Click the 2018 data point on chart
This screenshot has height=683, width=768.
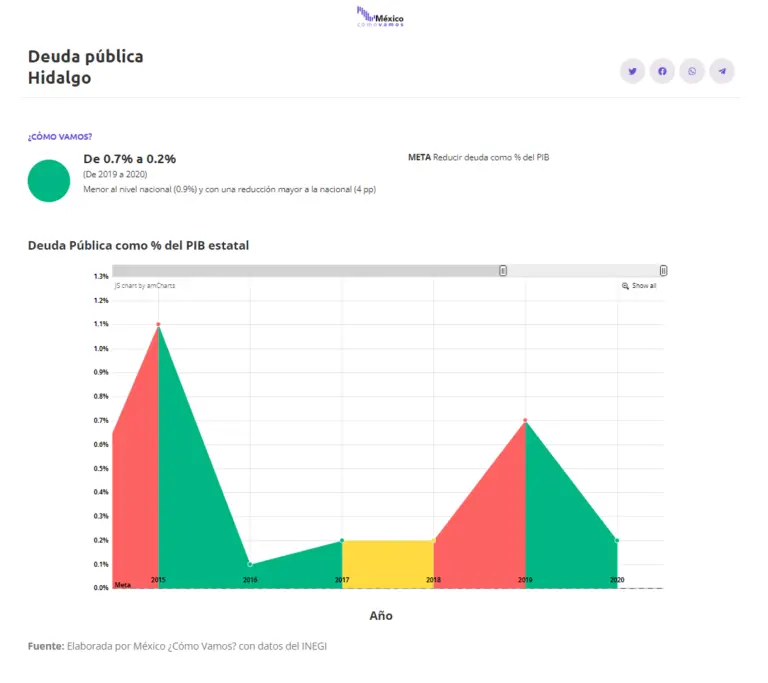pos(434,541)
